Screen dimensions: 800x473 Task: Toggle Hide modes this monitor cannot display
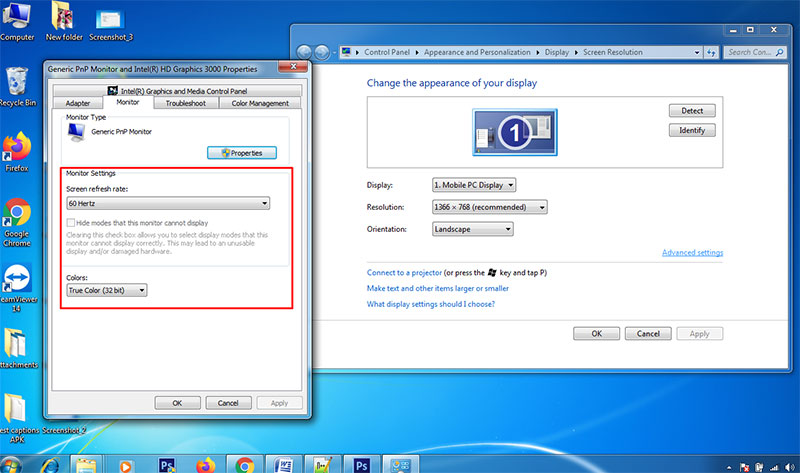pos(71,223)
